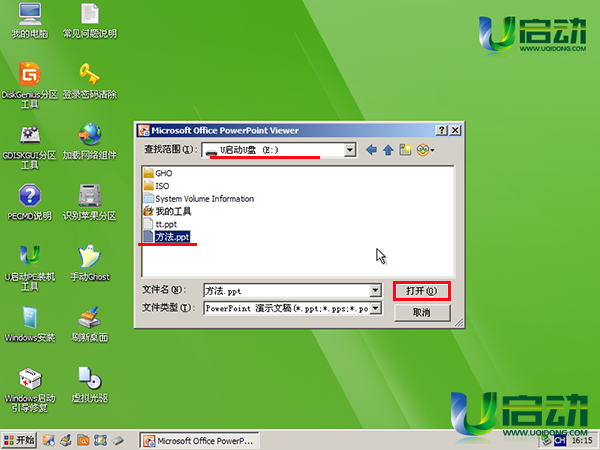Click the 打开 button
This screenshot has width=600, height=450.
click(422, 291)
